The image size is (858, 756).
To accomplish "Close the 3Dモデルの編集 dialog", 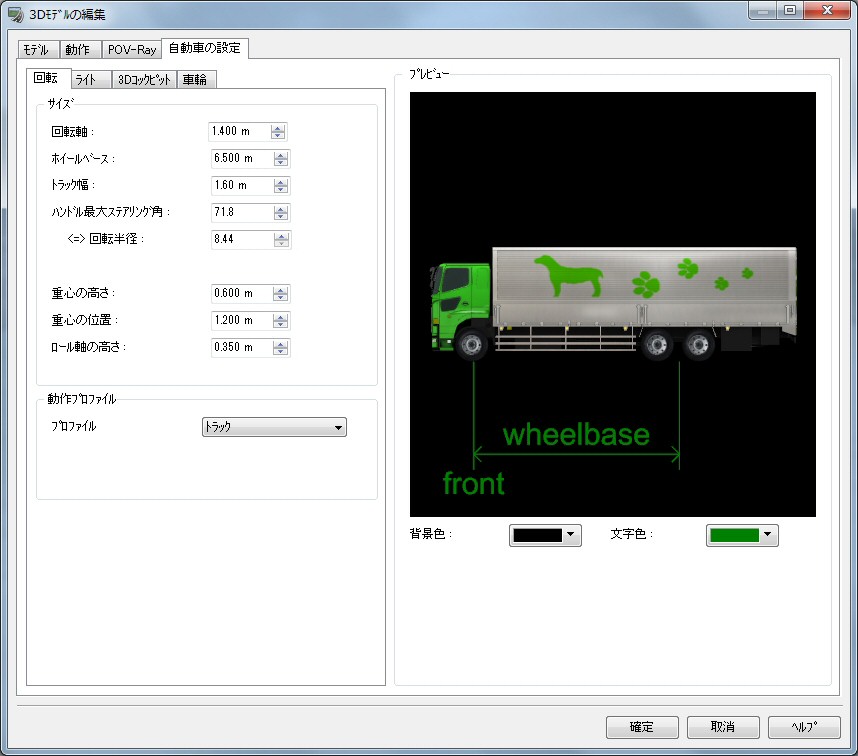I will 827,10.
